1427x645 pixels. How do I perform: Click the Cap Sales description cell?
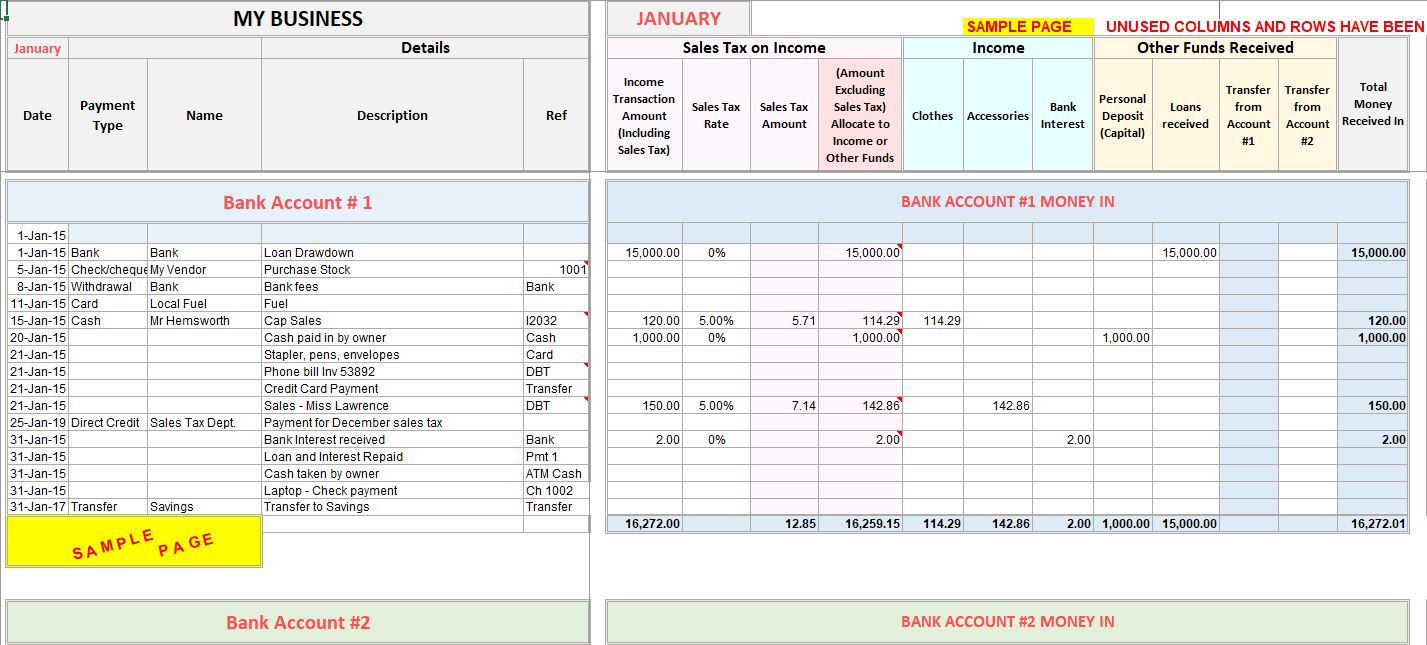pyautogui.click(x=392, y=321)
